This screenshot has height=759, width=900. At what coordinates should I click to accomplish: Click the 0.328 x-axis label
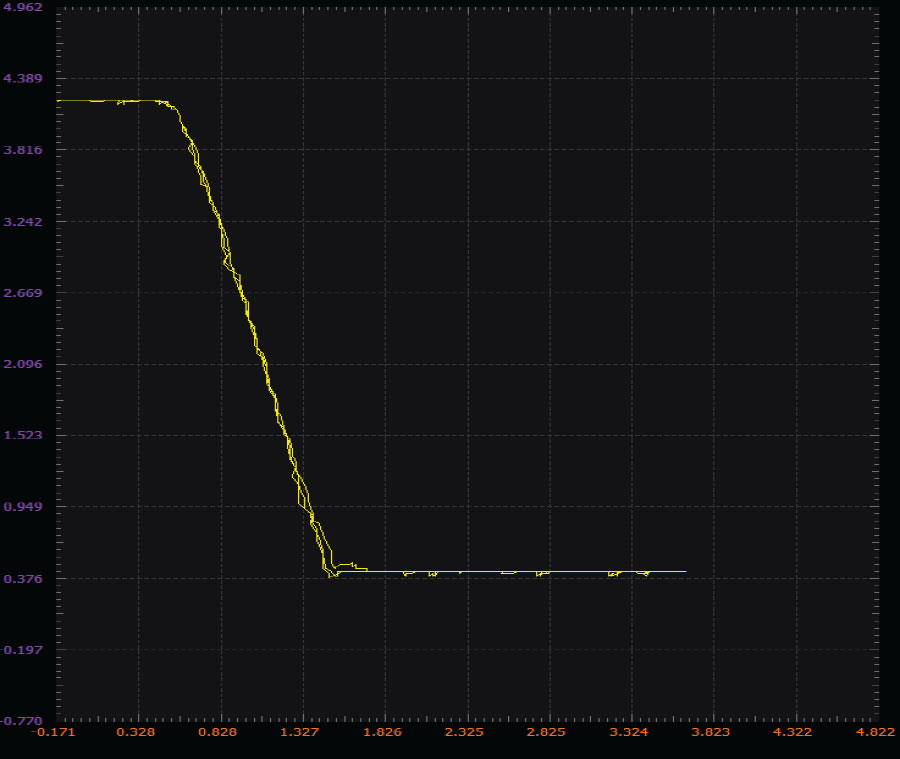coord(135,732)
